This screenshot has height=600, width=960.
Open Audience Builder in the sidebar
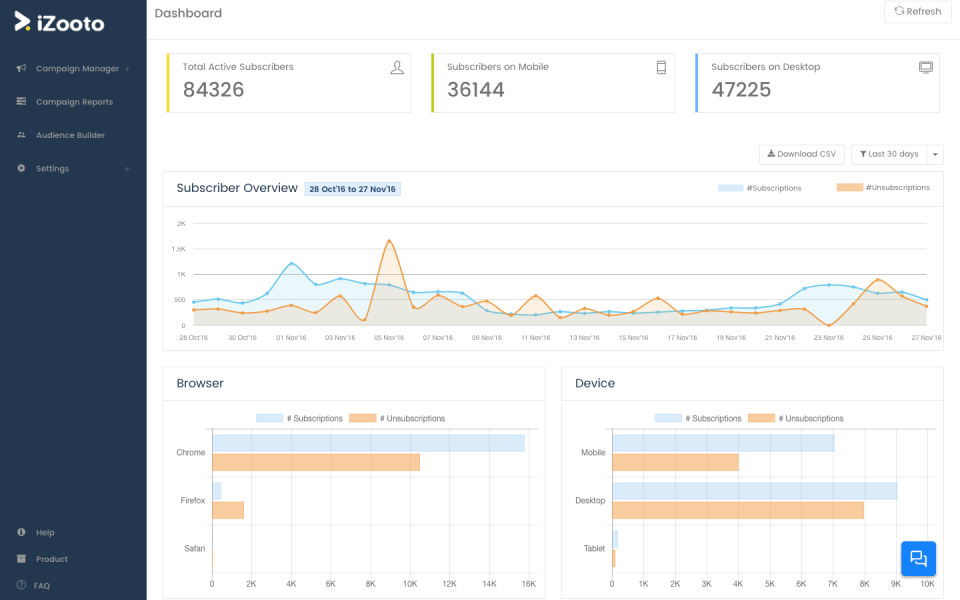point(70,135)
